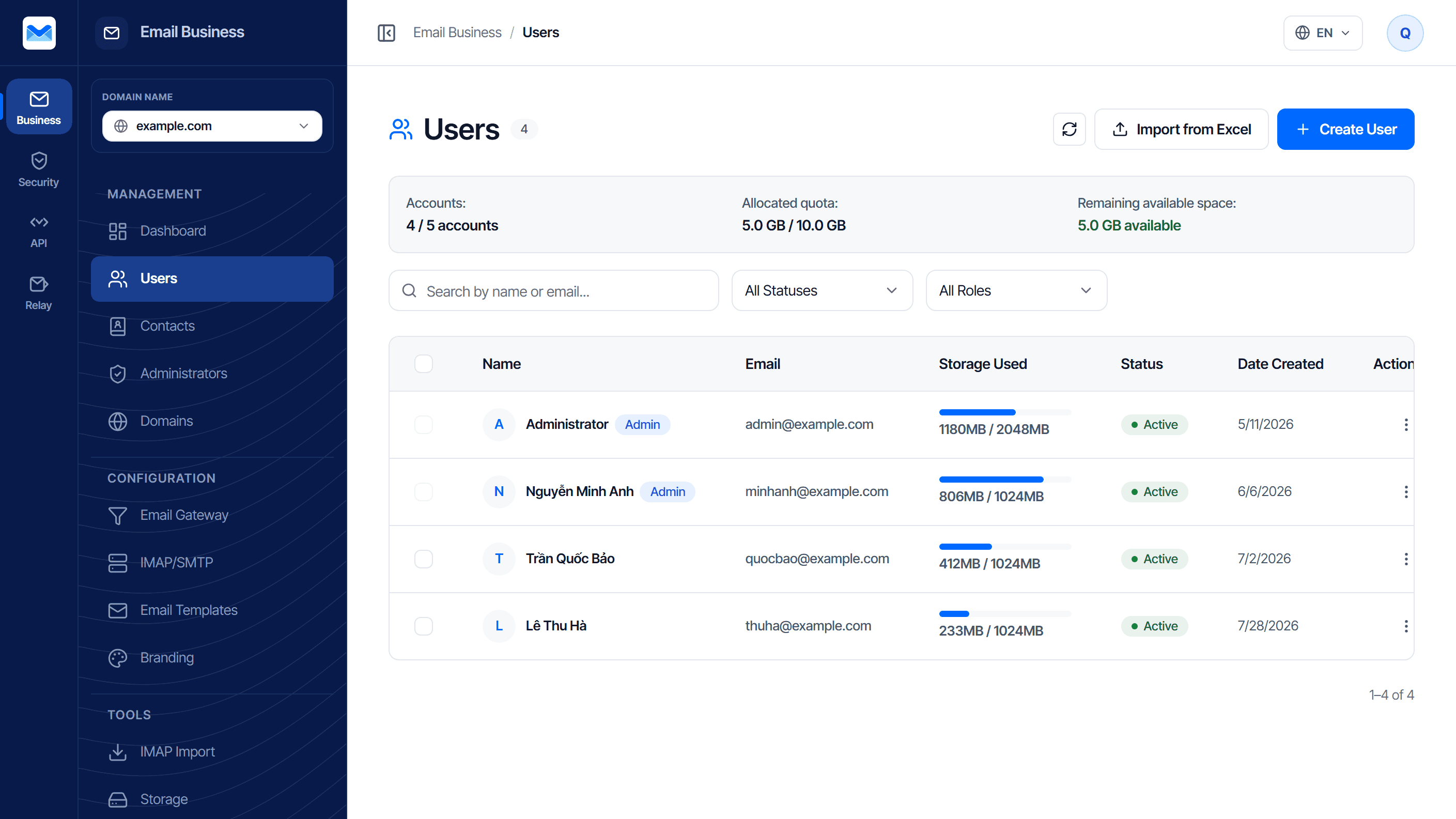
Task: Open the Security section in the left rail
Action: [x=38, y=169]
